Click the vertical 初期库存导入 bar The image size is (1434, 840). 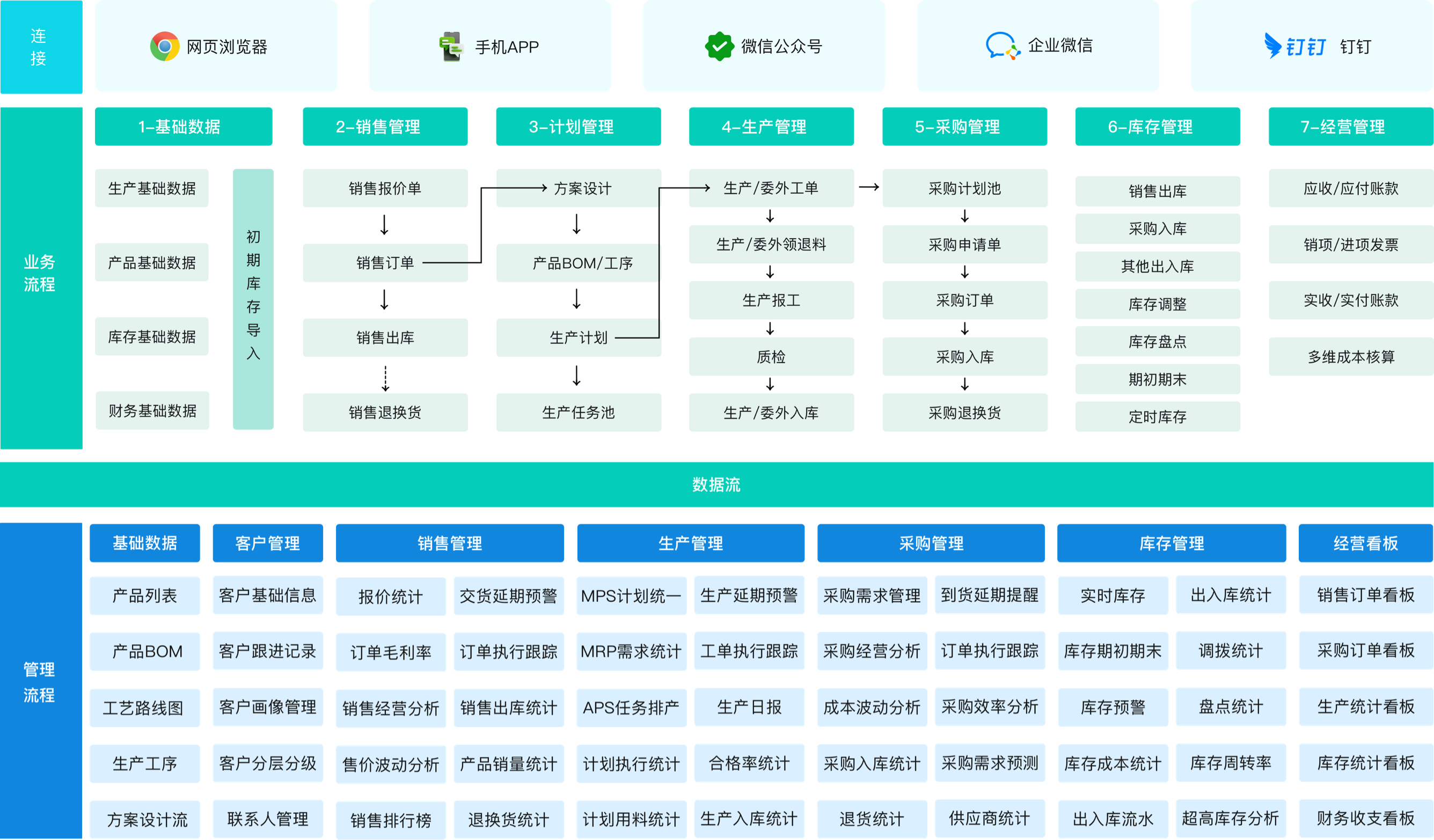tap(253, 299)
